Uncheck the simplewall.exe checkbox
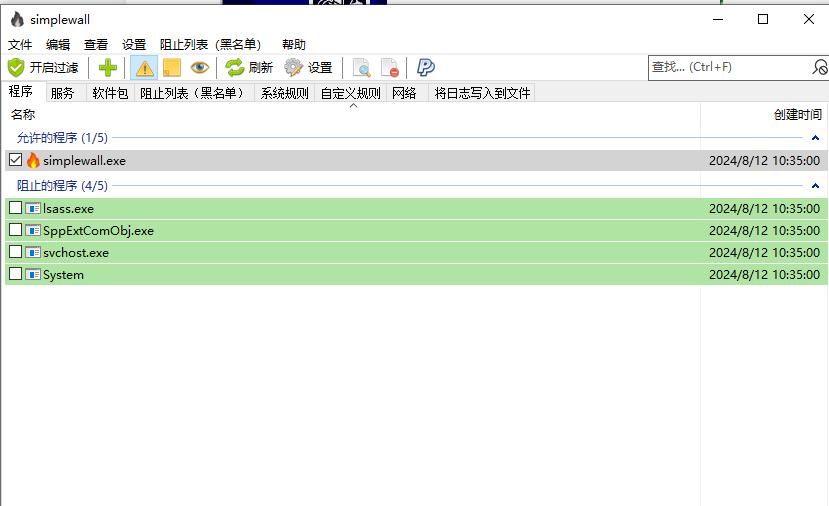829x506 pixels. point(15,160)
